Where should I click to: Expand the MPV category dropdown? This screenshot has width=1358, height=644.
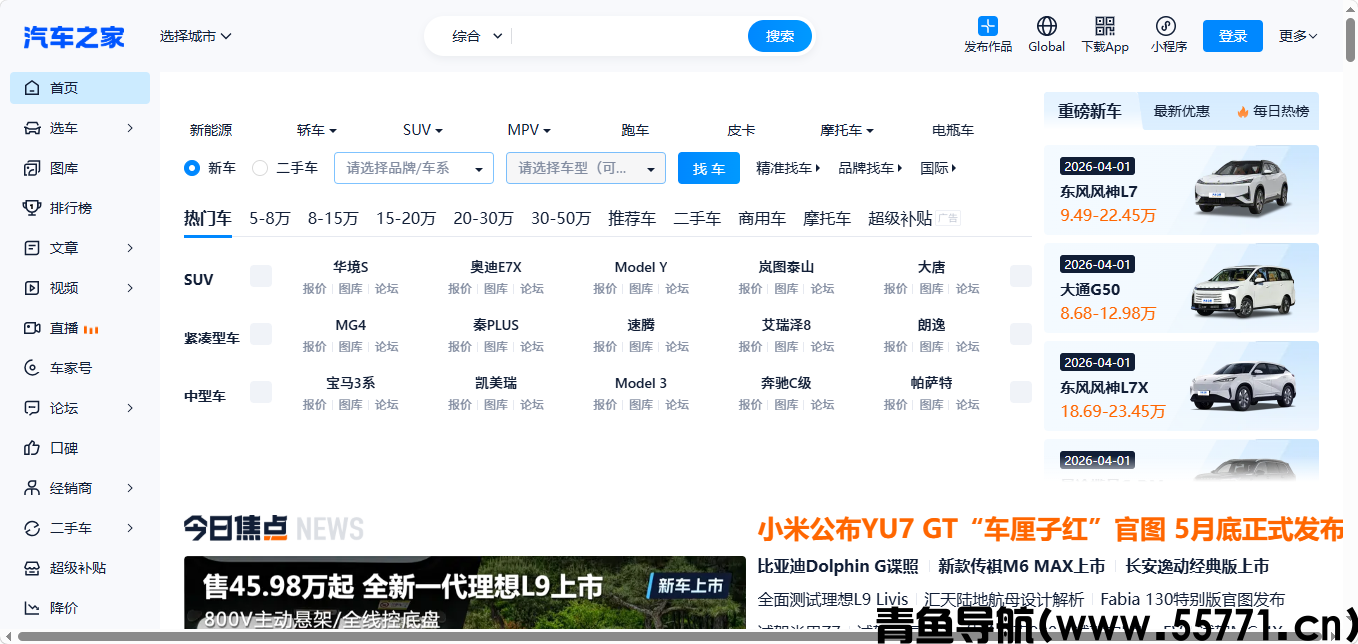(529, 130)
